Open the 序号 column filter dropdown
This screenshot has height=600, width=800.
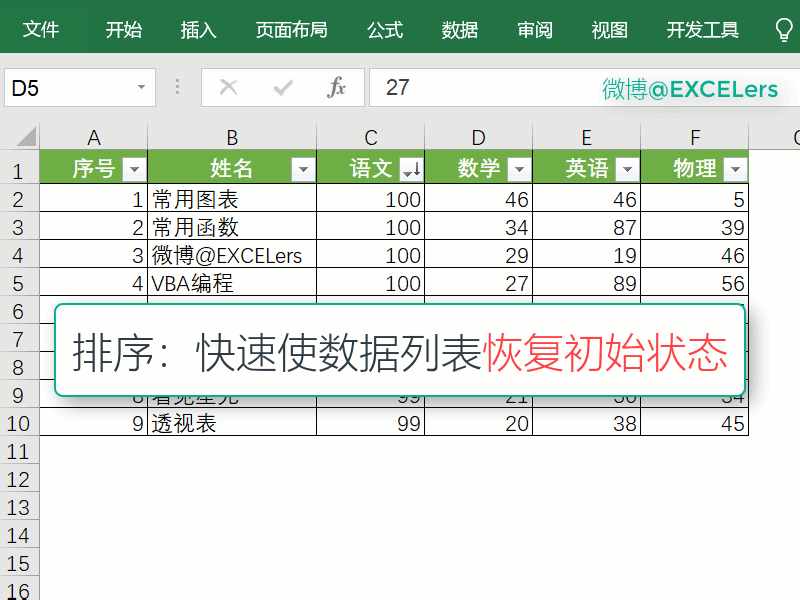click(133, 169)
